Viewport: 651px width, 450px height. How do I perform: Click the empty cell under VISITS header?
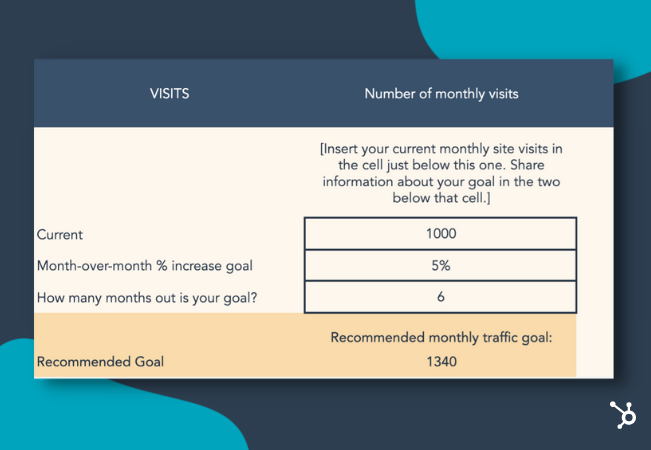[169, 172]
